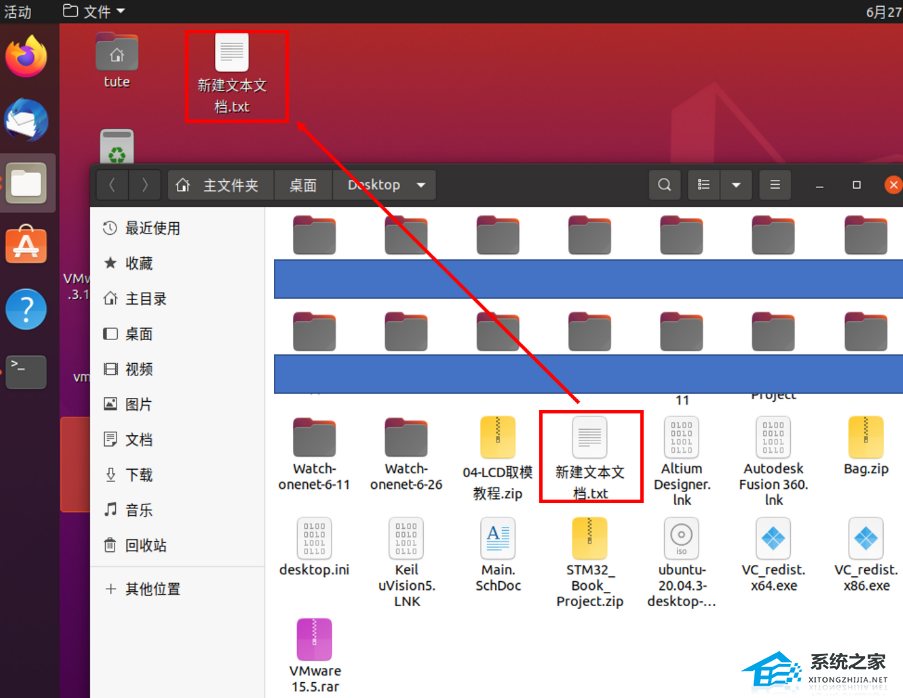
Task: Select Autodesk Fusion 360.lnk file
Action: [773, 461]
